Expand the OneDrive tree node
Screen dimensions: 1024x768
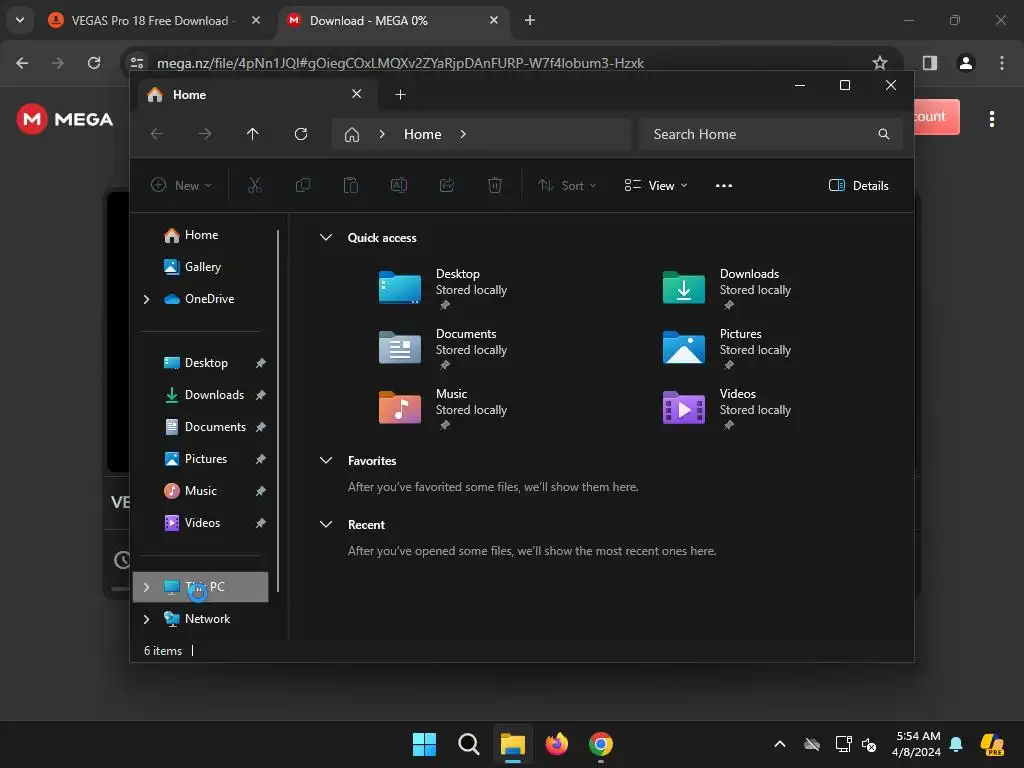pyautogui.click(x=146, y=299)
